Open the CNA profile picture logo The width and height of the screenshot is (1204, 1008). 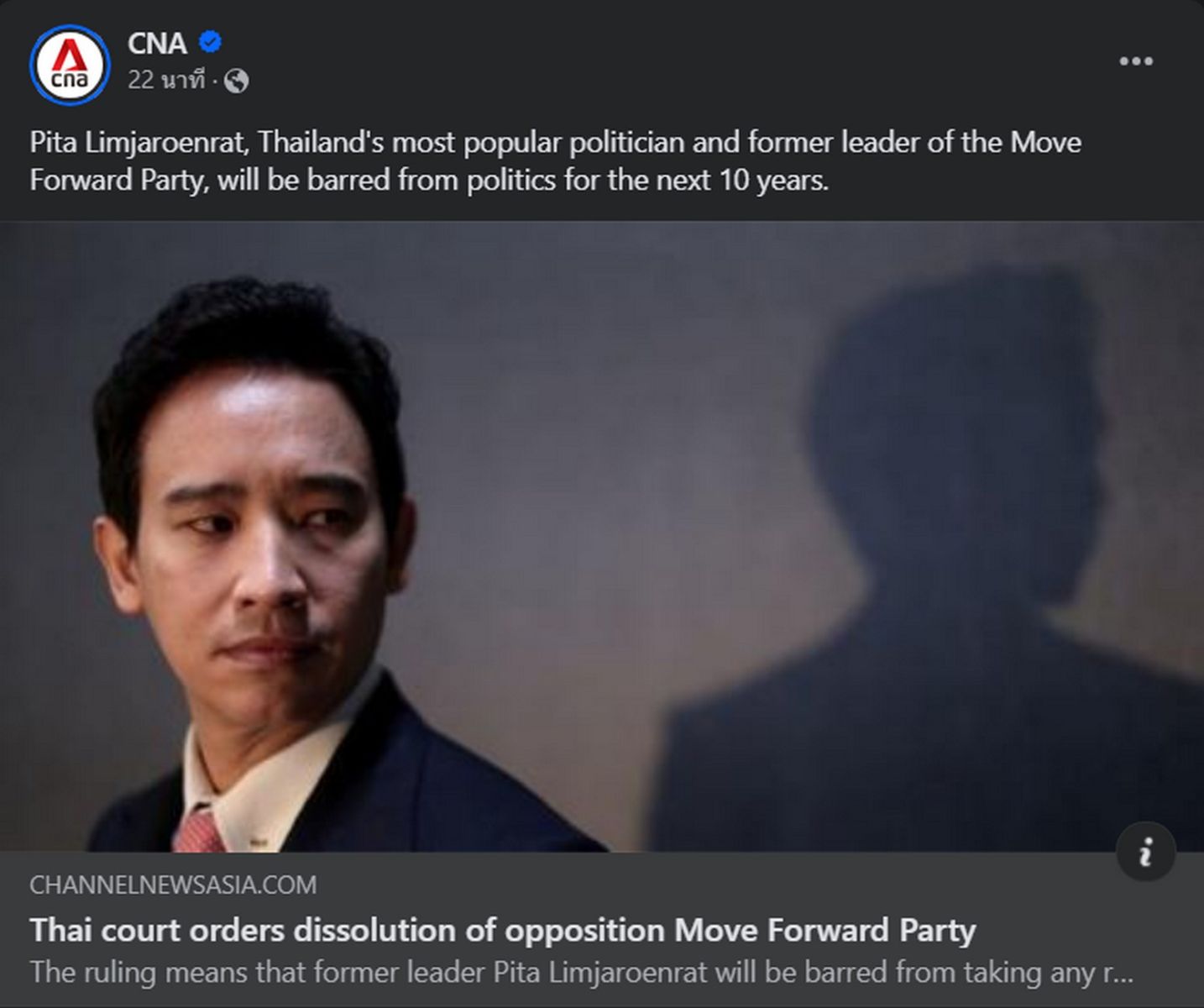[70, 65]
